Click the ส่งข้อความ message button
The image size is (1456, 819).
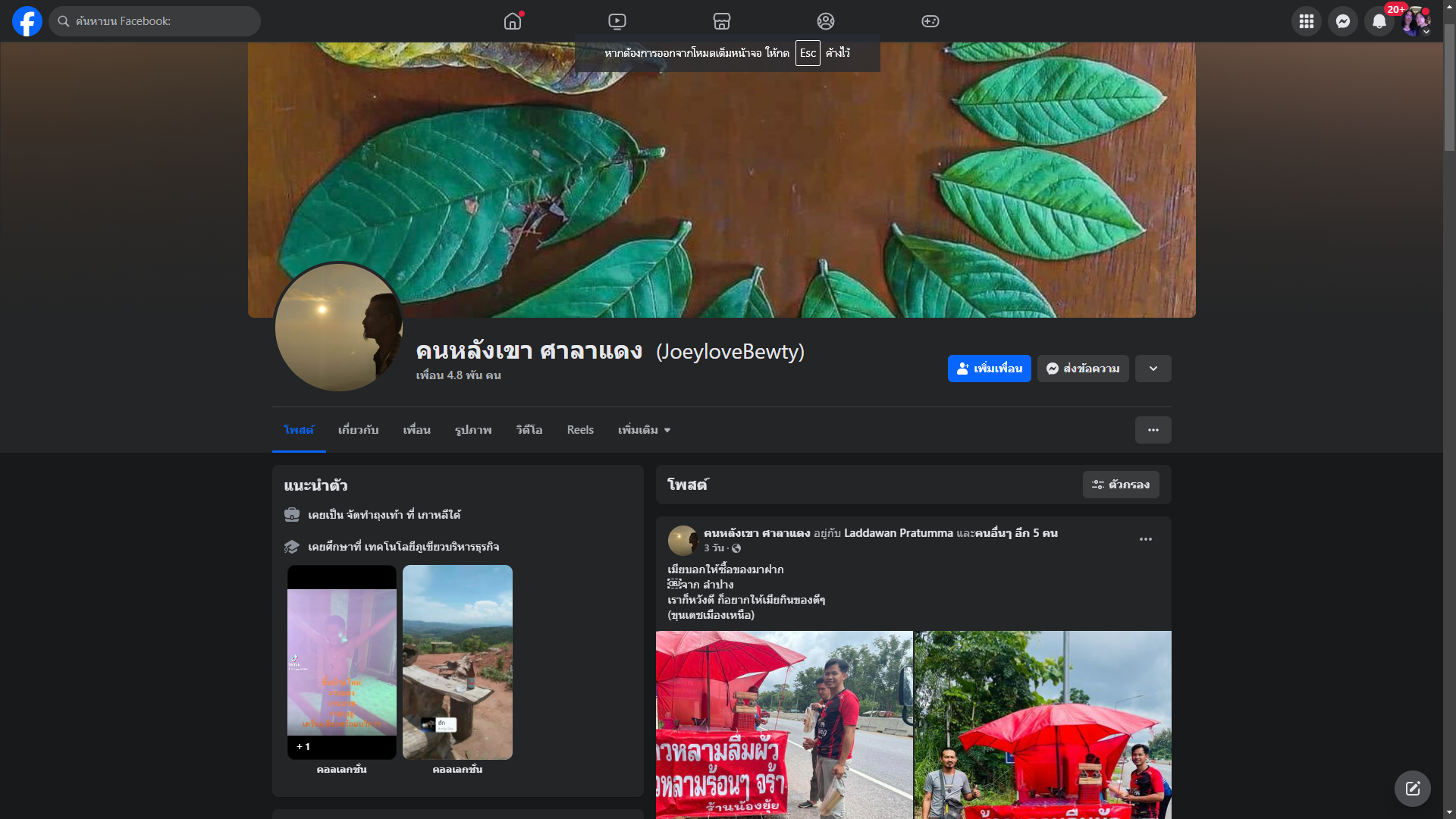[1083, 369]
